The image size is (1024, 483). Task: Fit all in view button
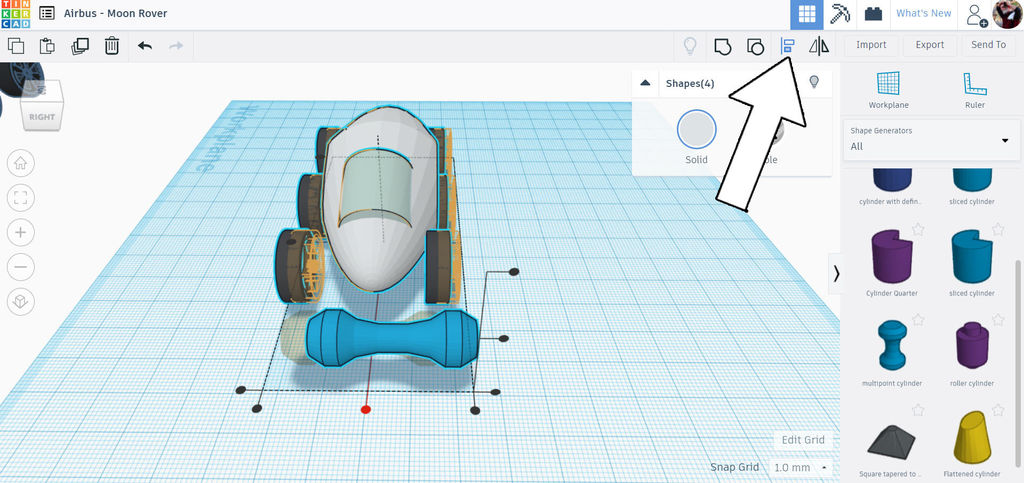coord(20,198)
